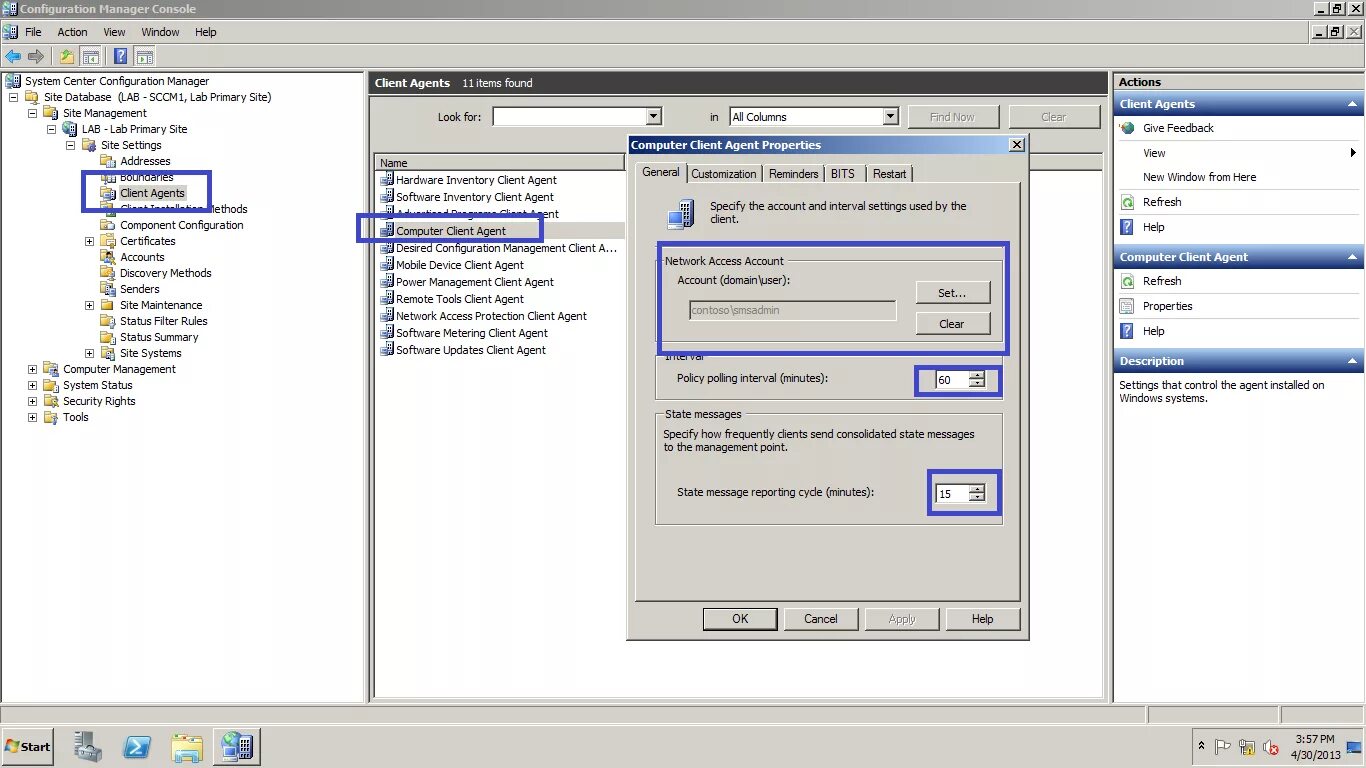Screen dimensions: 1366x768
Task: Expand the Tools tree node
Action: pos(32,417)
